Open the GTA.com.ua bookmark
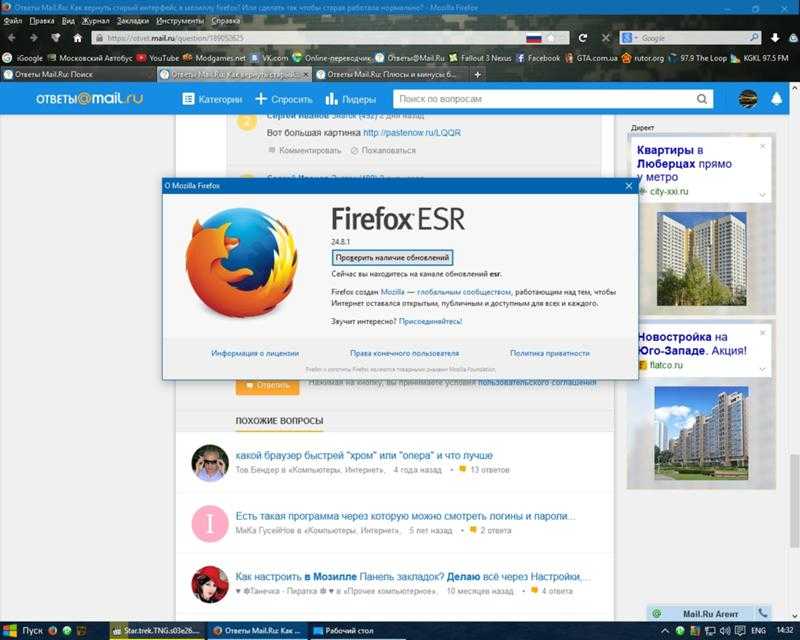This screenshot has height=640, width=800. click(x=591, y=58)
